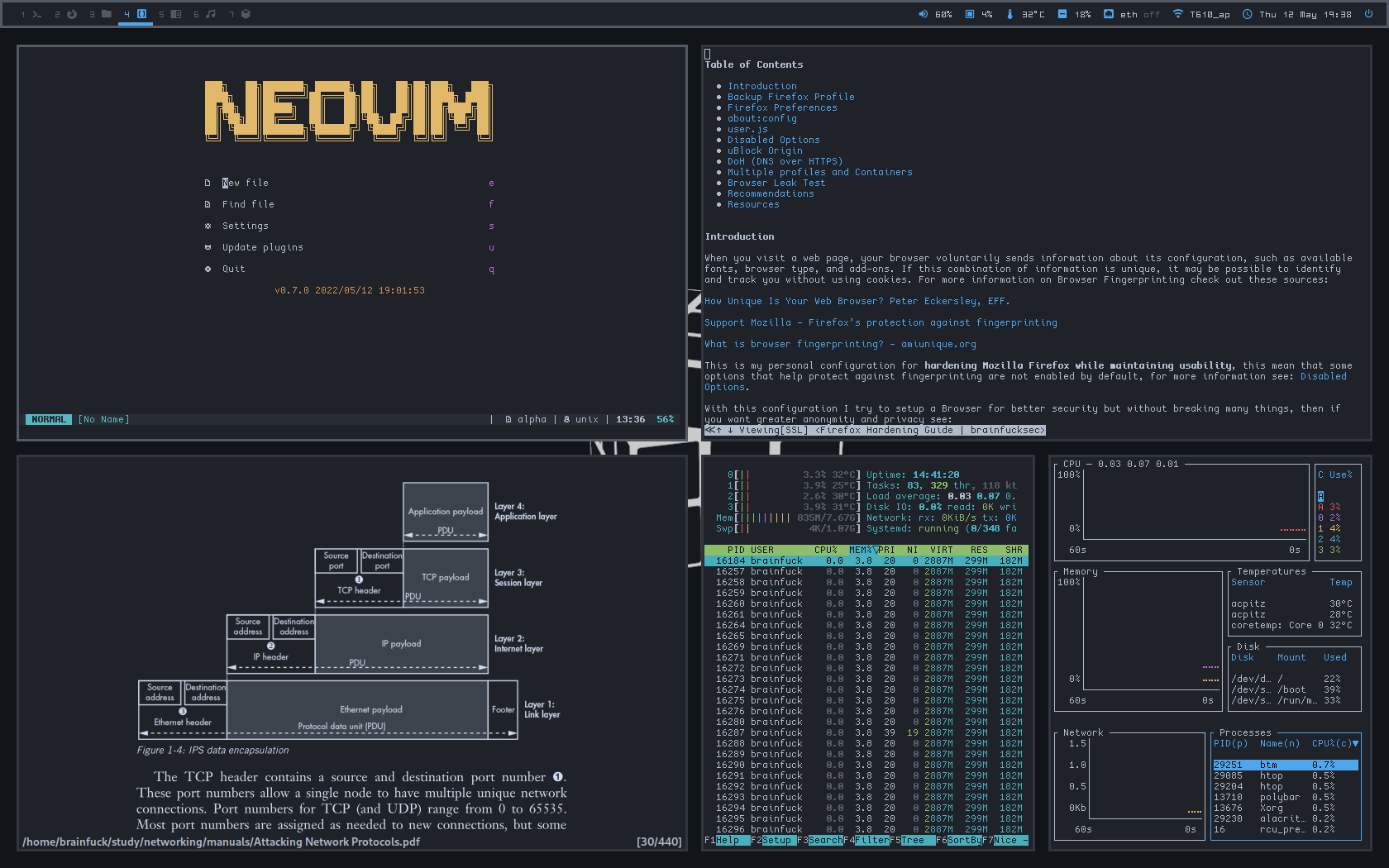Sort htop by CPU% column header
This screenshot has height=868, width=1389.
coord(826,550)
